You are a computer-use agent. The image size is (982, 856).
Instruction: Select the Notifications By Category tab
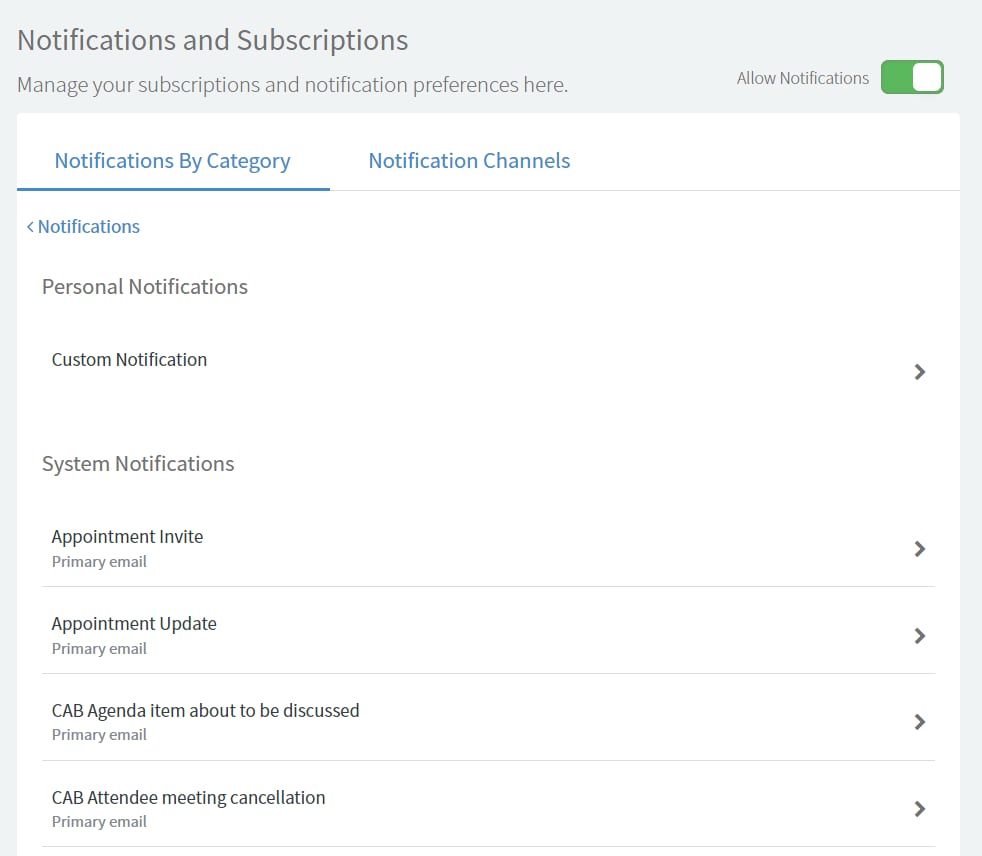[x=172, y=160]
